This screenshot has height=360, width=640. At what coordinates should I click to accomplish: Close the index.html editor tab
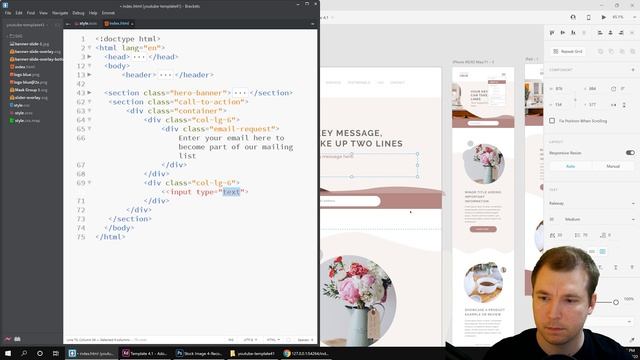click(132, 24)
